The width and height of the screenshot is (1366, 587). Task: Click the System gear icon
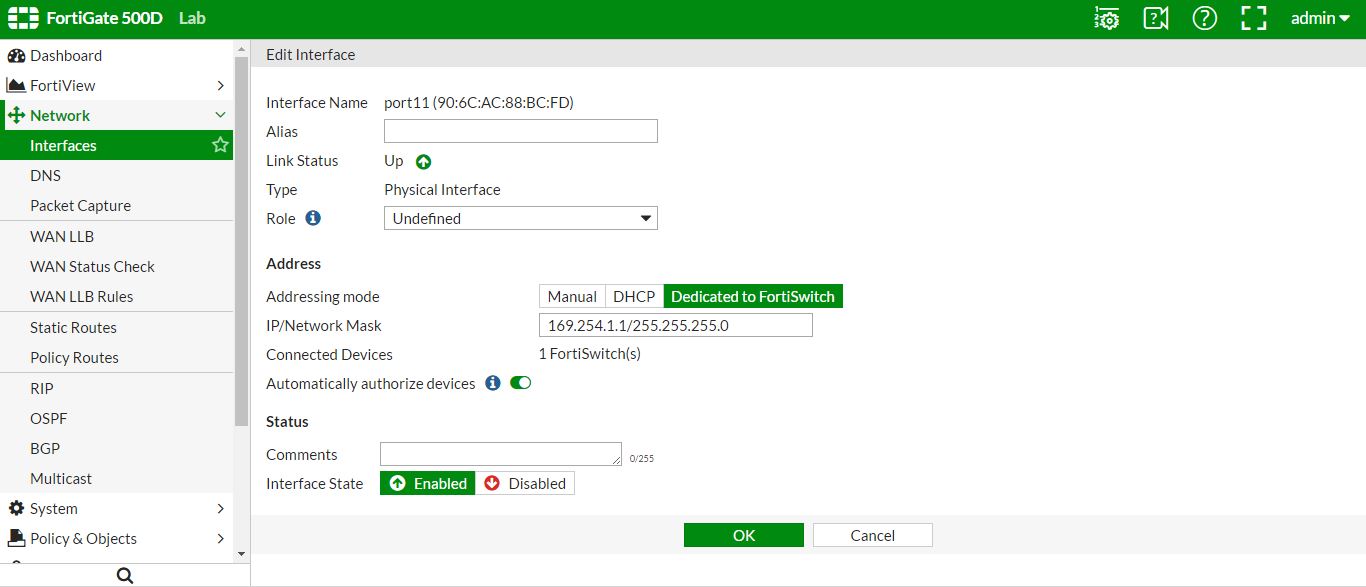16,508
